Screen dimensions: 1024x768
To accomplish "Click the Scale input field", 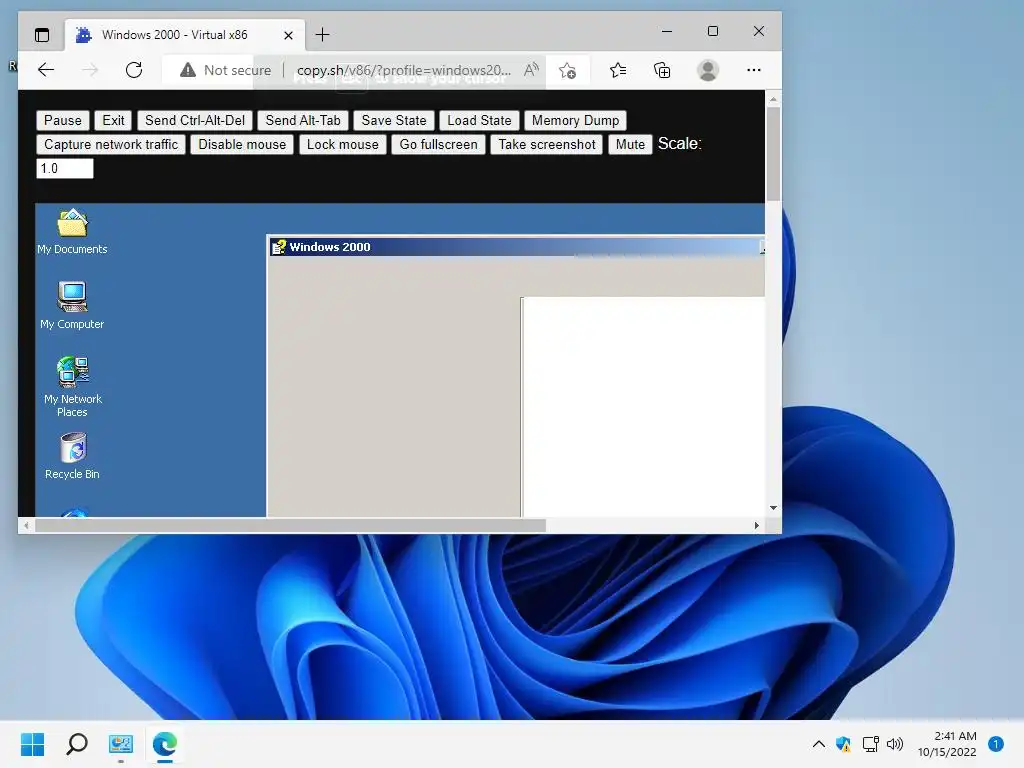I will 65,168.
